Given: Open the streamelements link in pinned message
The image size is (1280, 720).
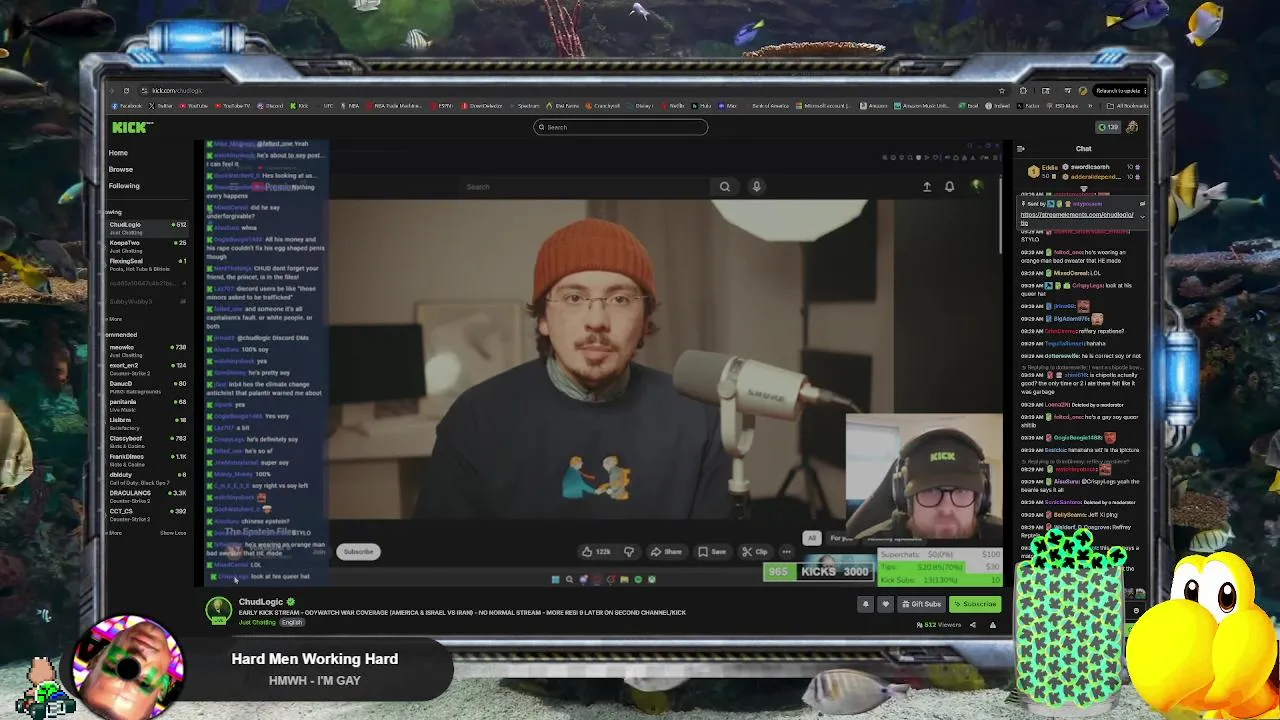Looking at the screenshot, I should [x=1077, y=217].
